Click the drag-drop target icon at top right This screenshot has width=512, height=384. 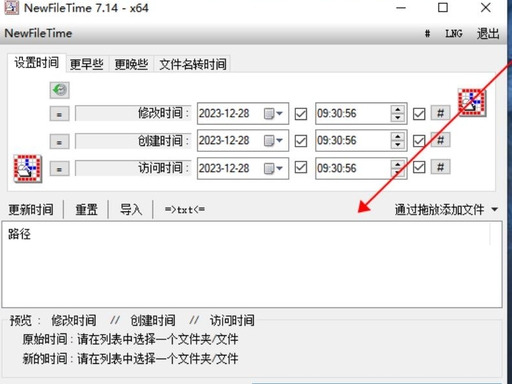pos(472,103)
